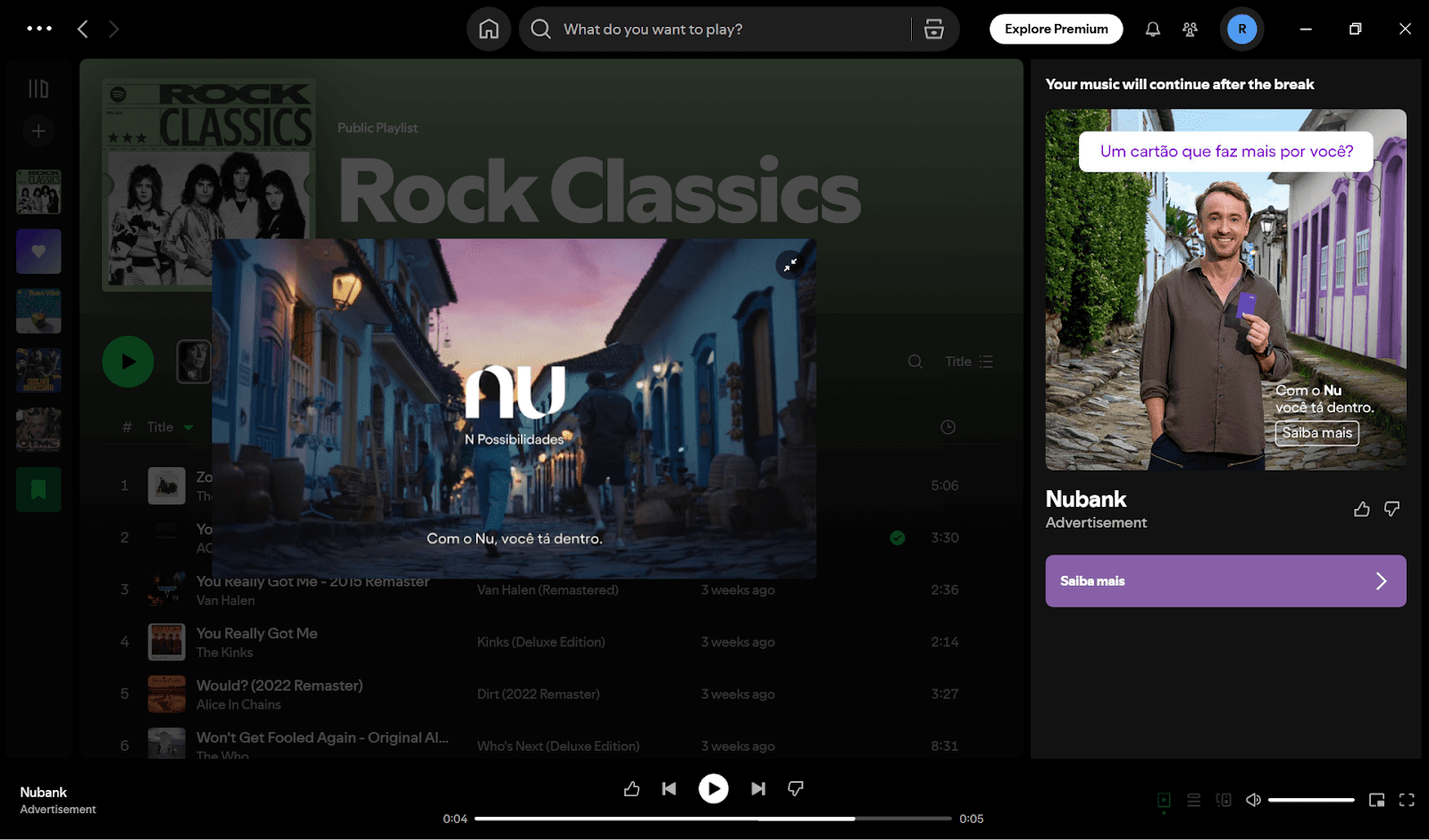1429x840 pixels.
Task: Skip to previous track
Action: pos(669,788)
